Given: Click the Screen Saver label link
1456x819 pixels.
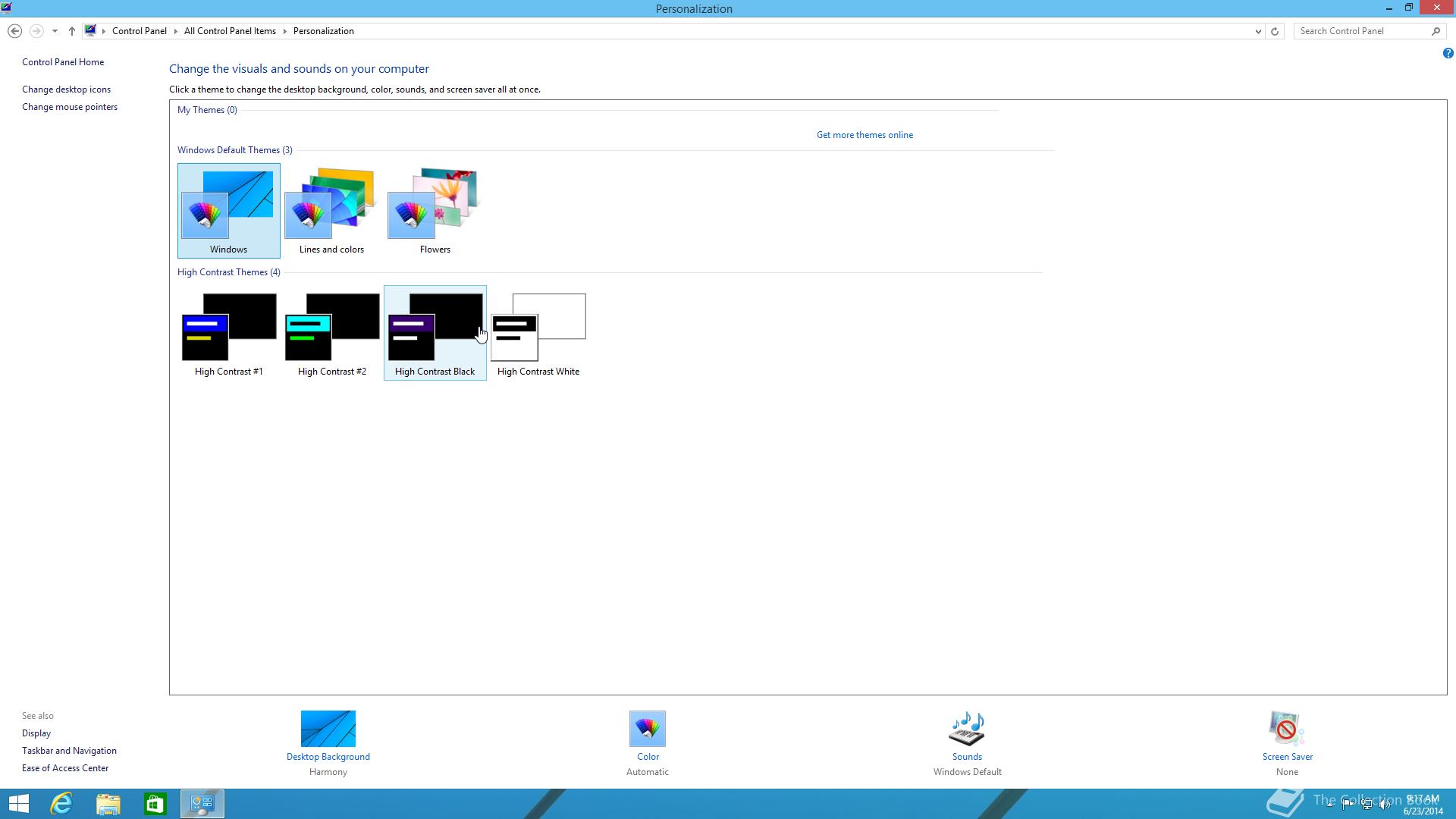Looking at the screenshot, I should click(1287, 757).
